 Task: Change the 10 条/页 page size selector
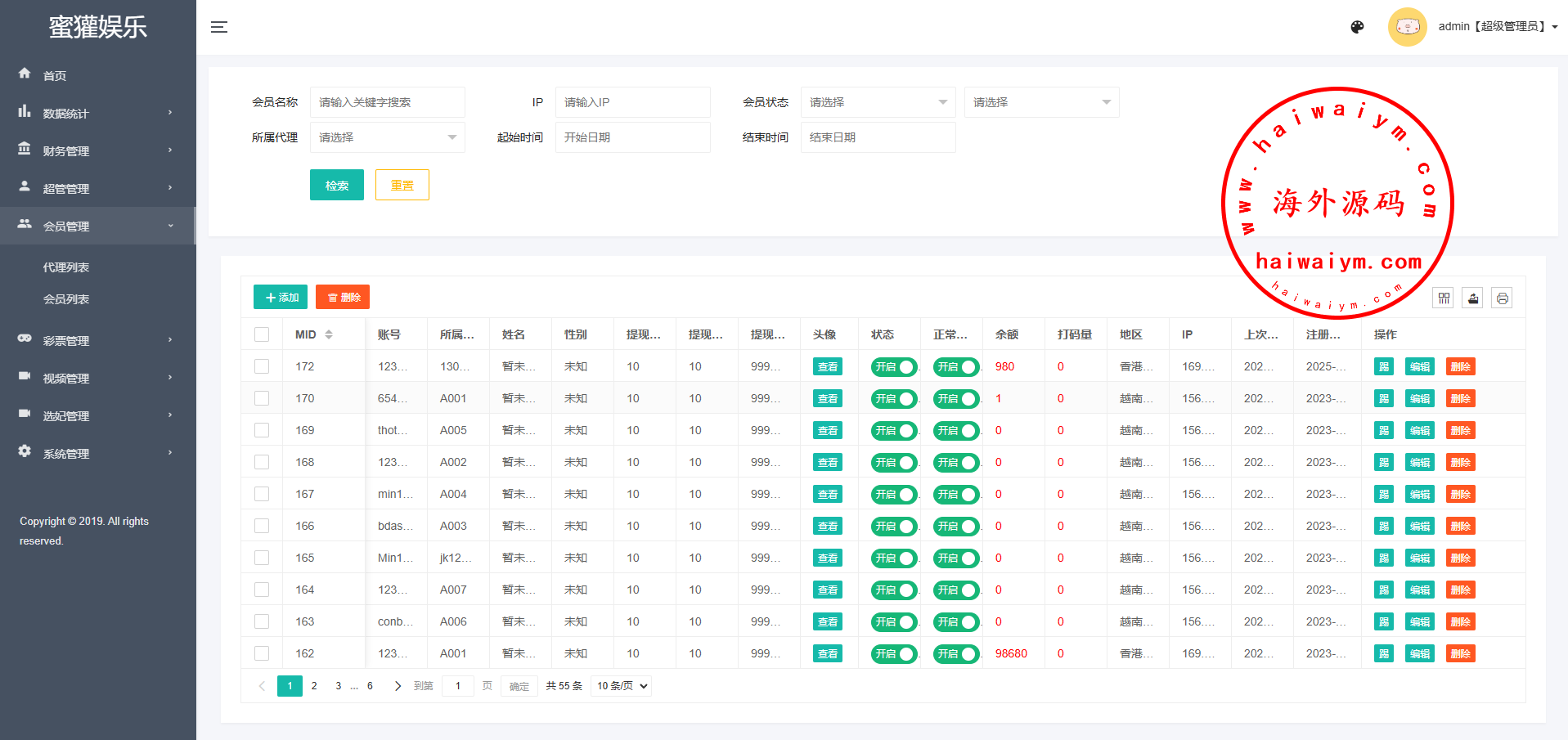[x=621, y=686]
